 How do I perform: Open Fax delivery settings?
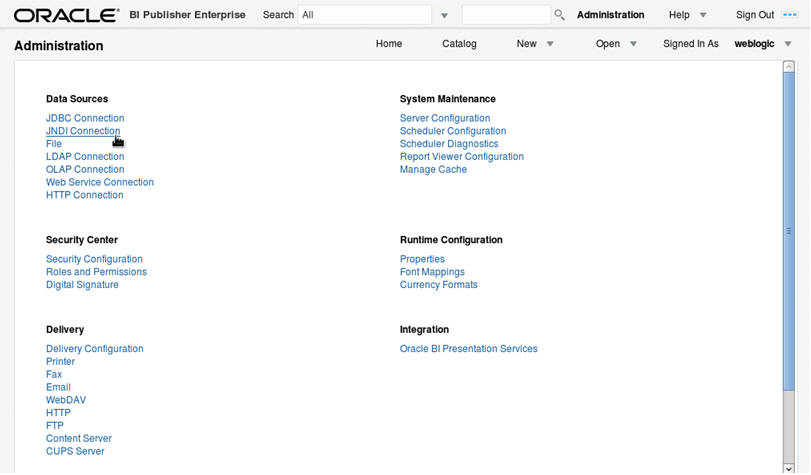pyautogui.click(x=54, y=374)
